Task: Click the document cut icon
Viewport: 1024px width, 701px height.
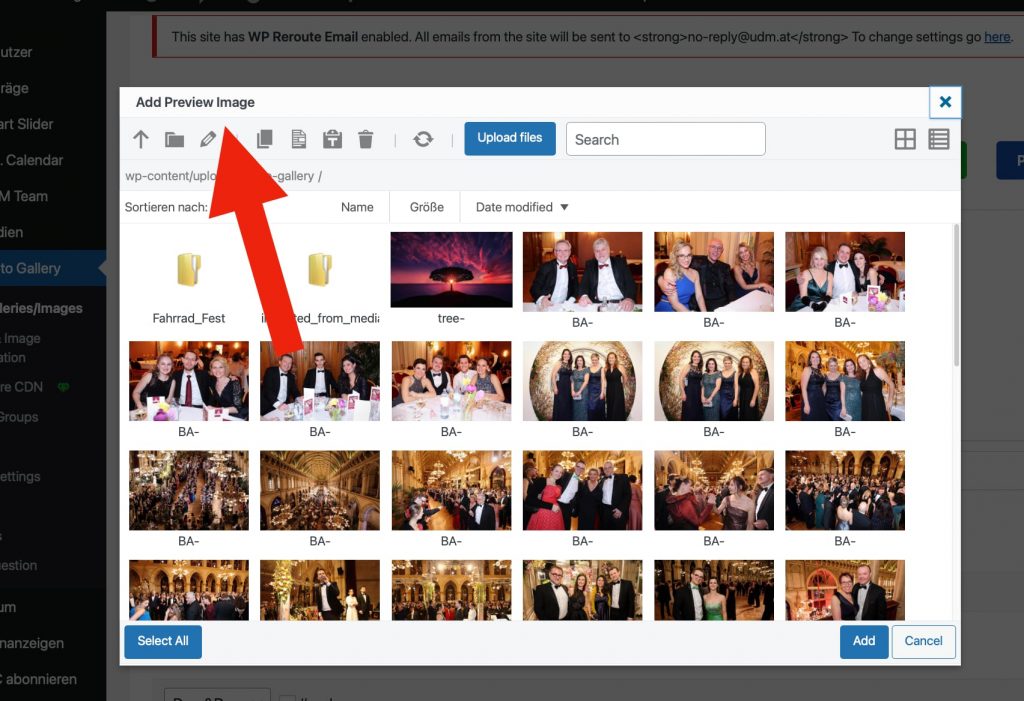Action: (298, 140)
